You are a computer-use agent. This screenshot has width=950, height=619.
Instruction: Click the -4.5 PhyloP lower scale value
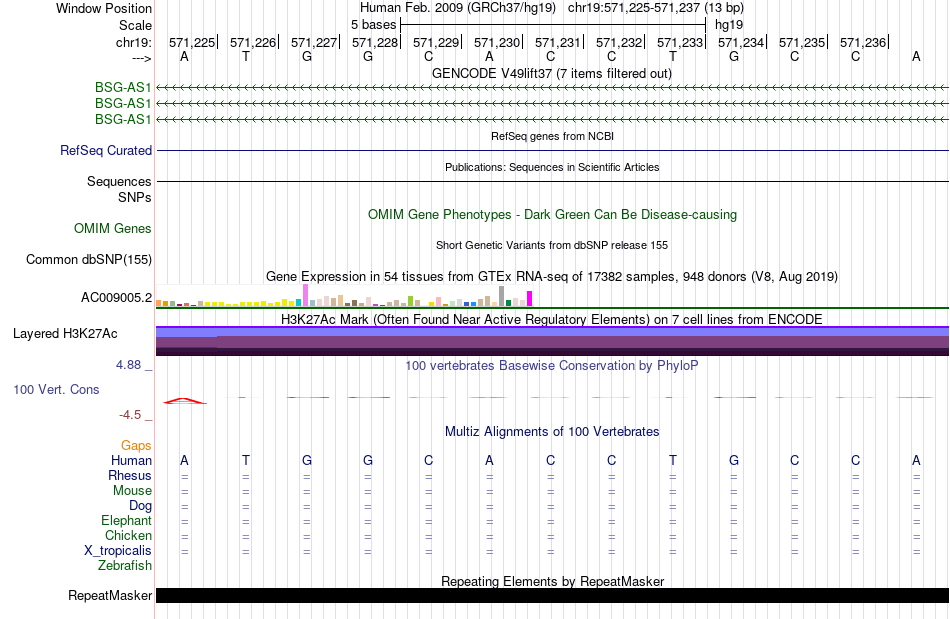click(130, 415)
